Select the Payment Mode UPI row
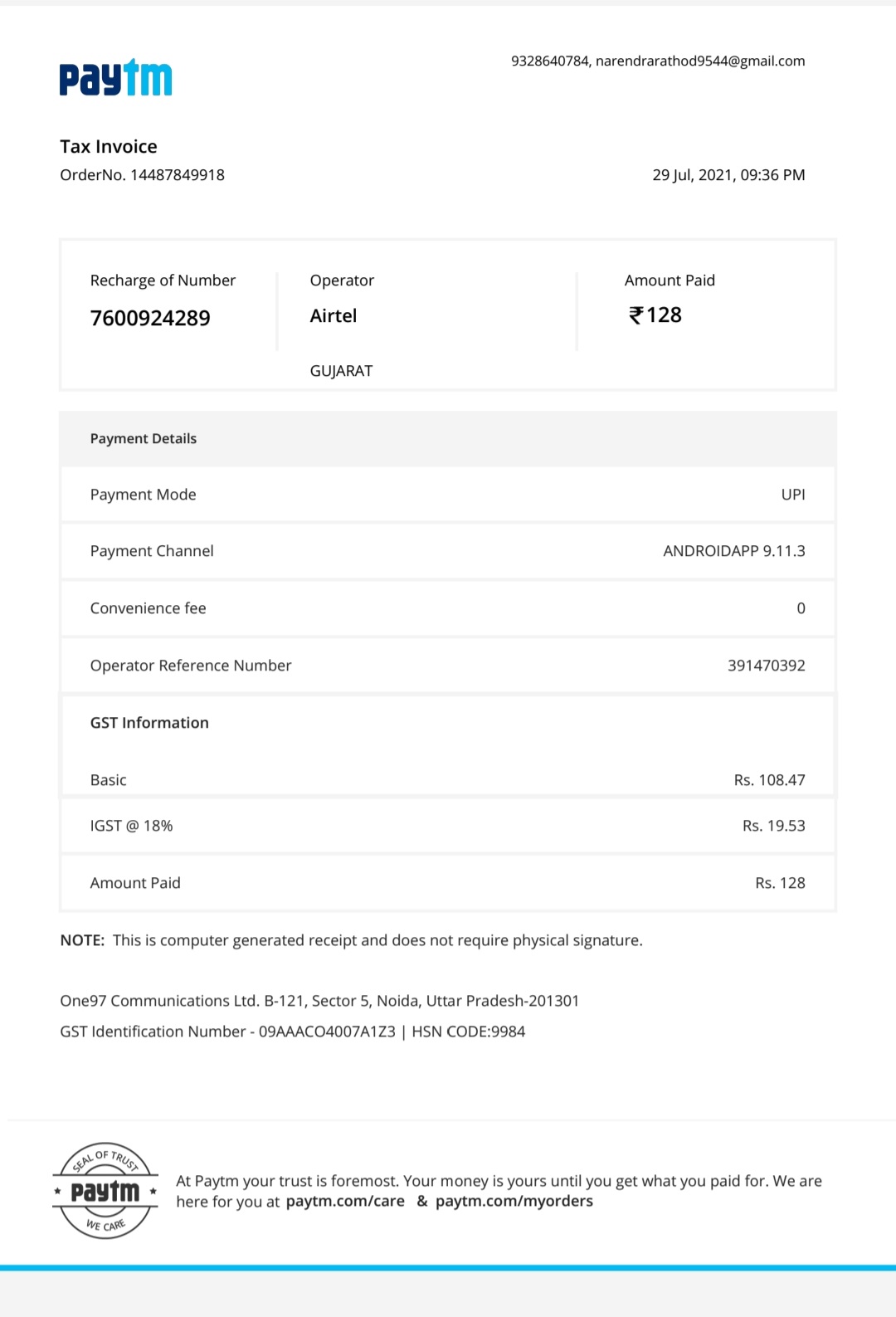The height and width of the screenshot is (1317, 896). [447, 495]
